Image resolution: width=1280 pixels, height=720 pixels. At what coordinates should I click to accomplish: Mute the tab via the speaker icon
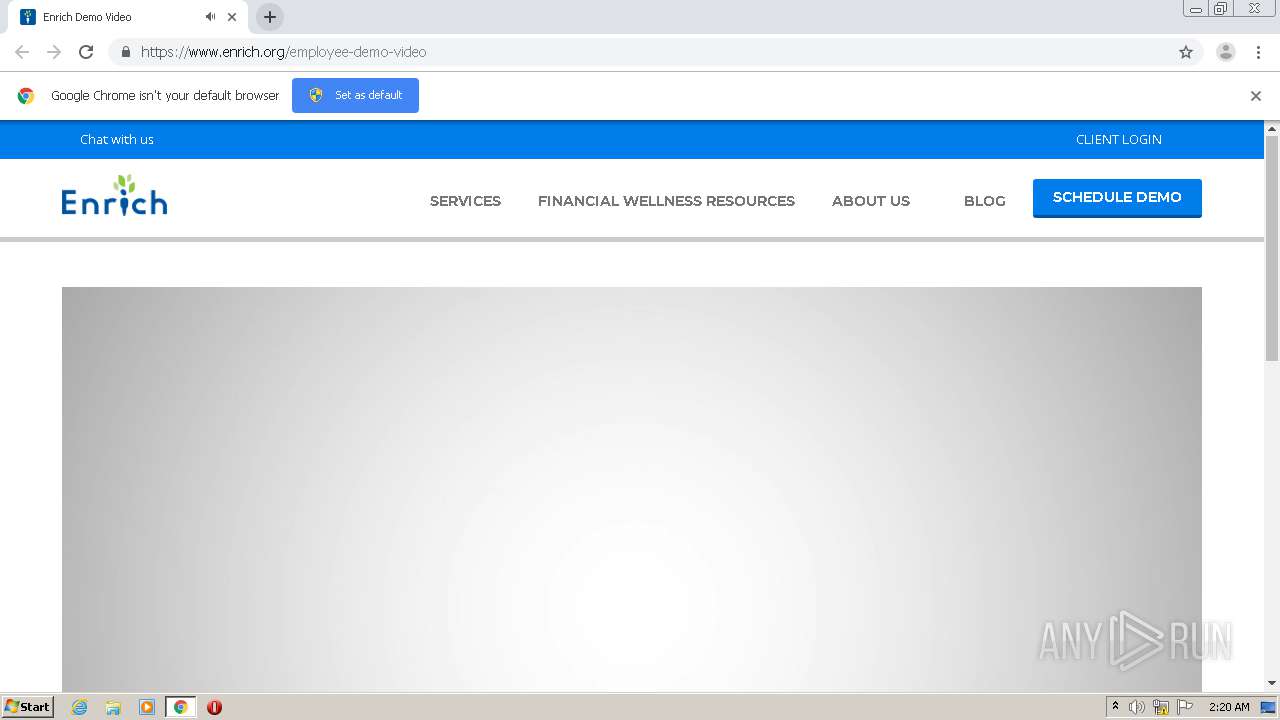[x=210, y=17]
